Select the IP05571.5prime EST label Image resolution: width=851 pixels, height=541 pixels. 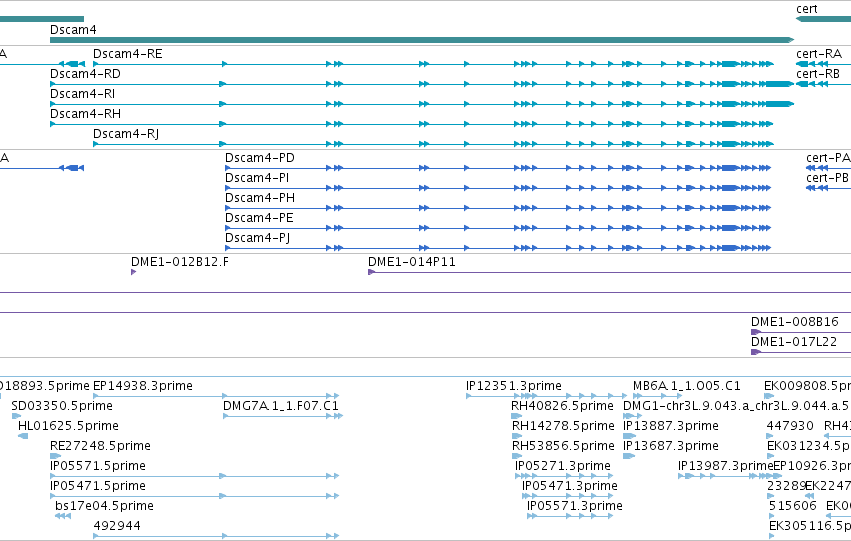tap(98, 466)
